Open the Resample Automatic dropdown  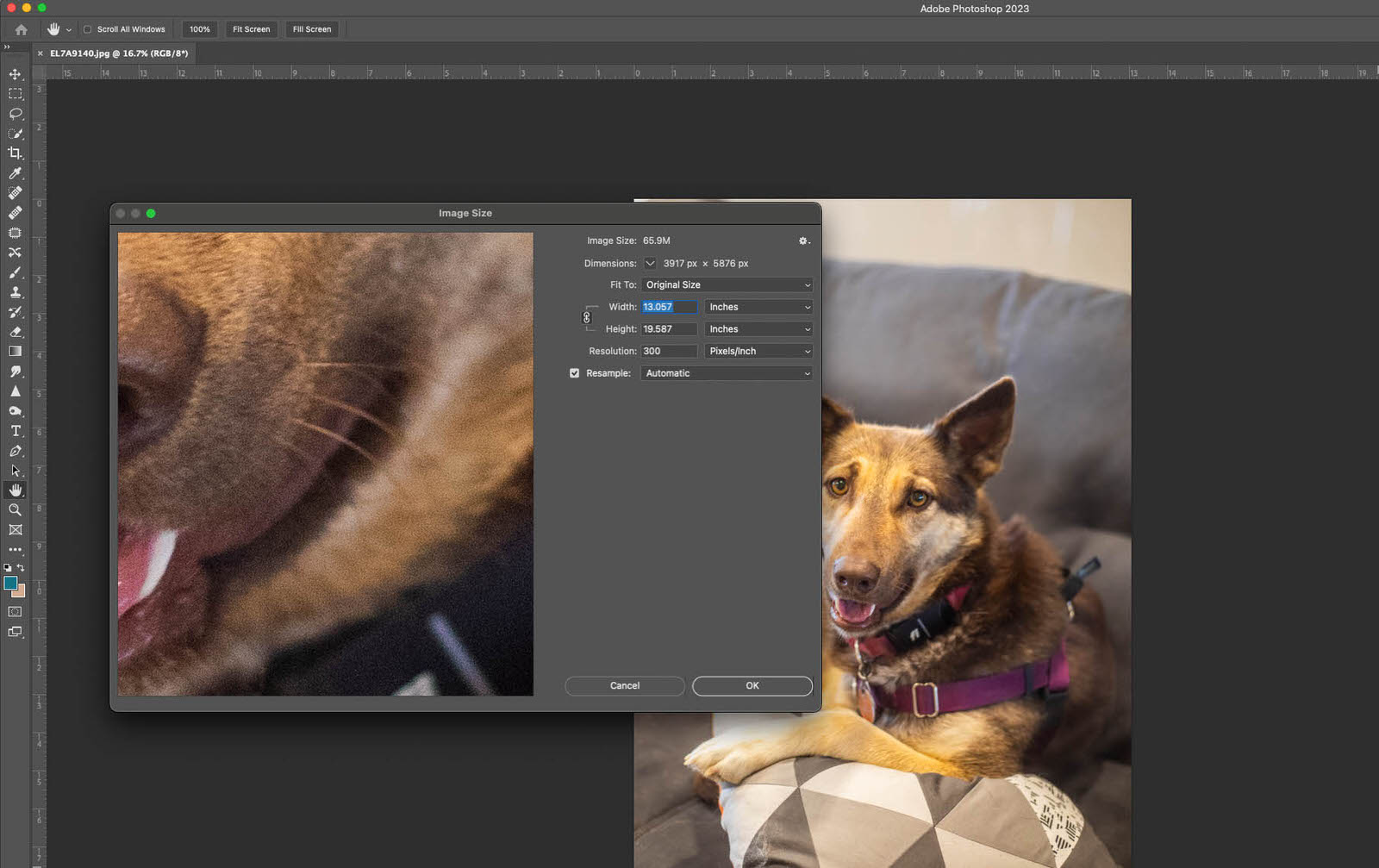(x=725, y=372)
